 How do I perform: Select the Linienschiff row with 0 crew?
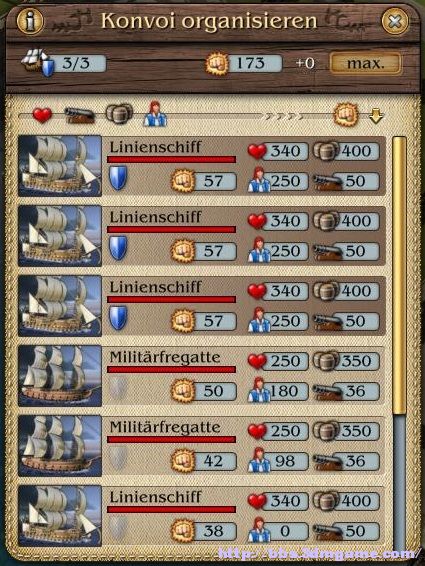pyautogui.click(x=202, y=516)
